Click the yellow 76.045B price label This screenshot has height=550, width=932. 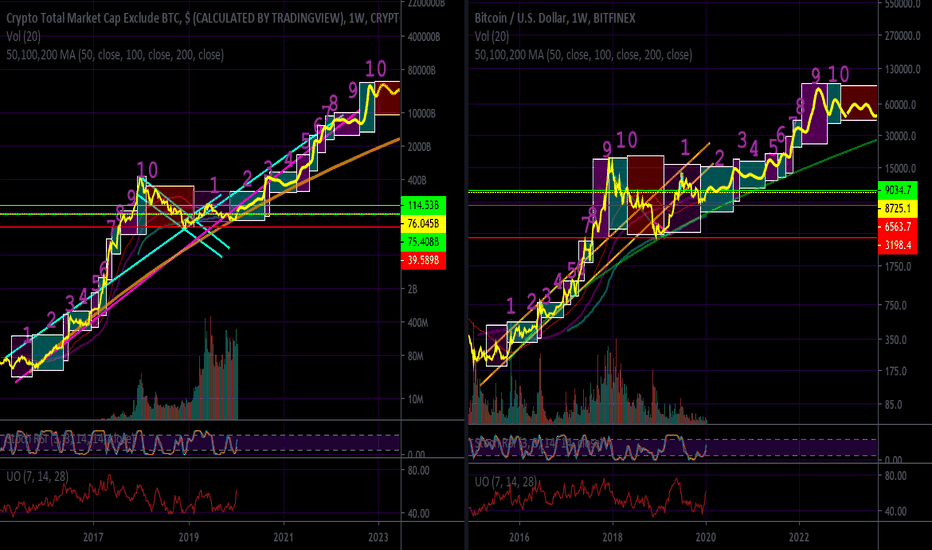pos(423,224)
